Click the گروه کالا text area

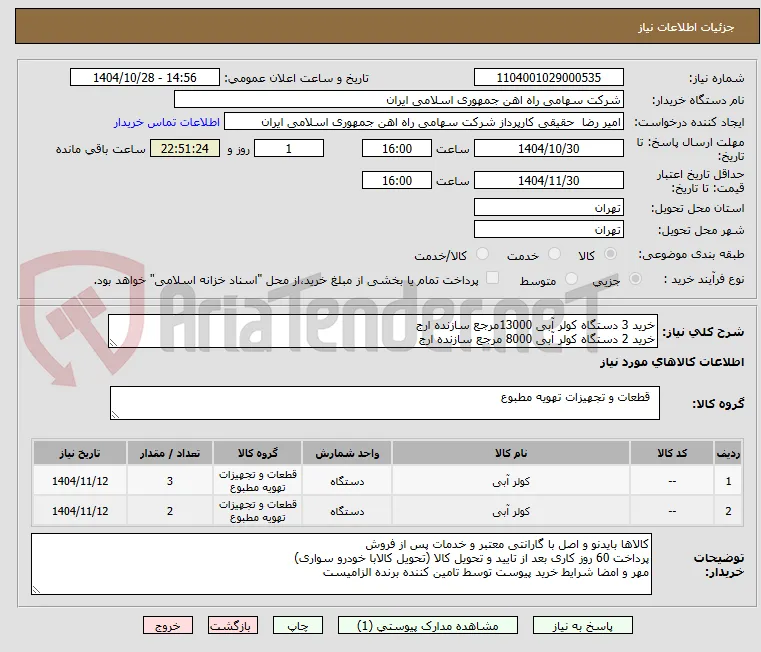coord(385,403)
